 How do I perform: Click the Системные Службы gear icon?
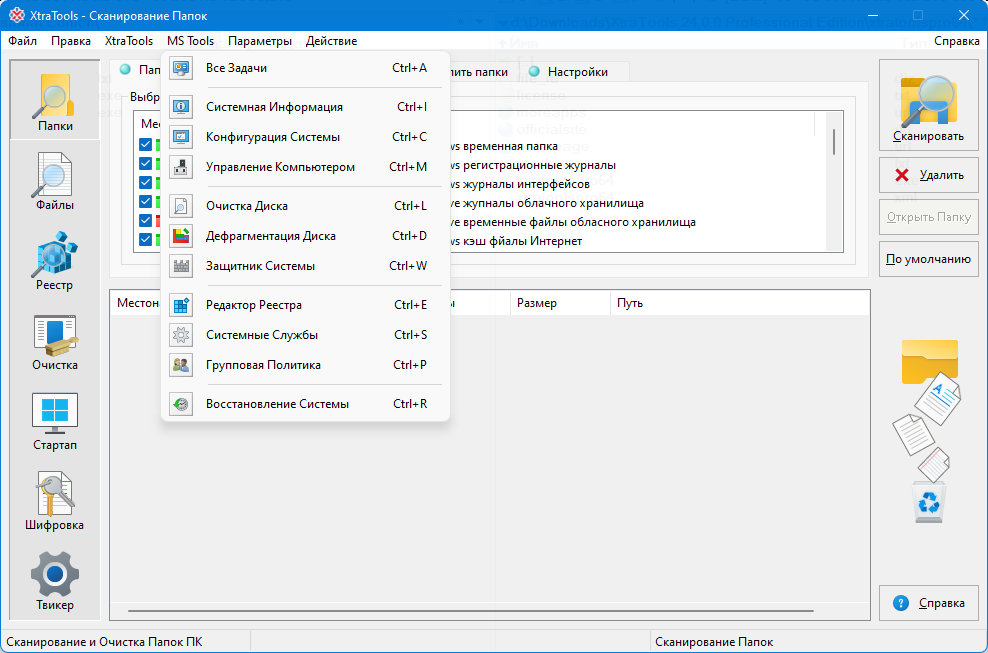pyautogui.click(x=181, y=335)
